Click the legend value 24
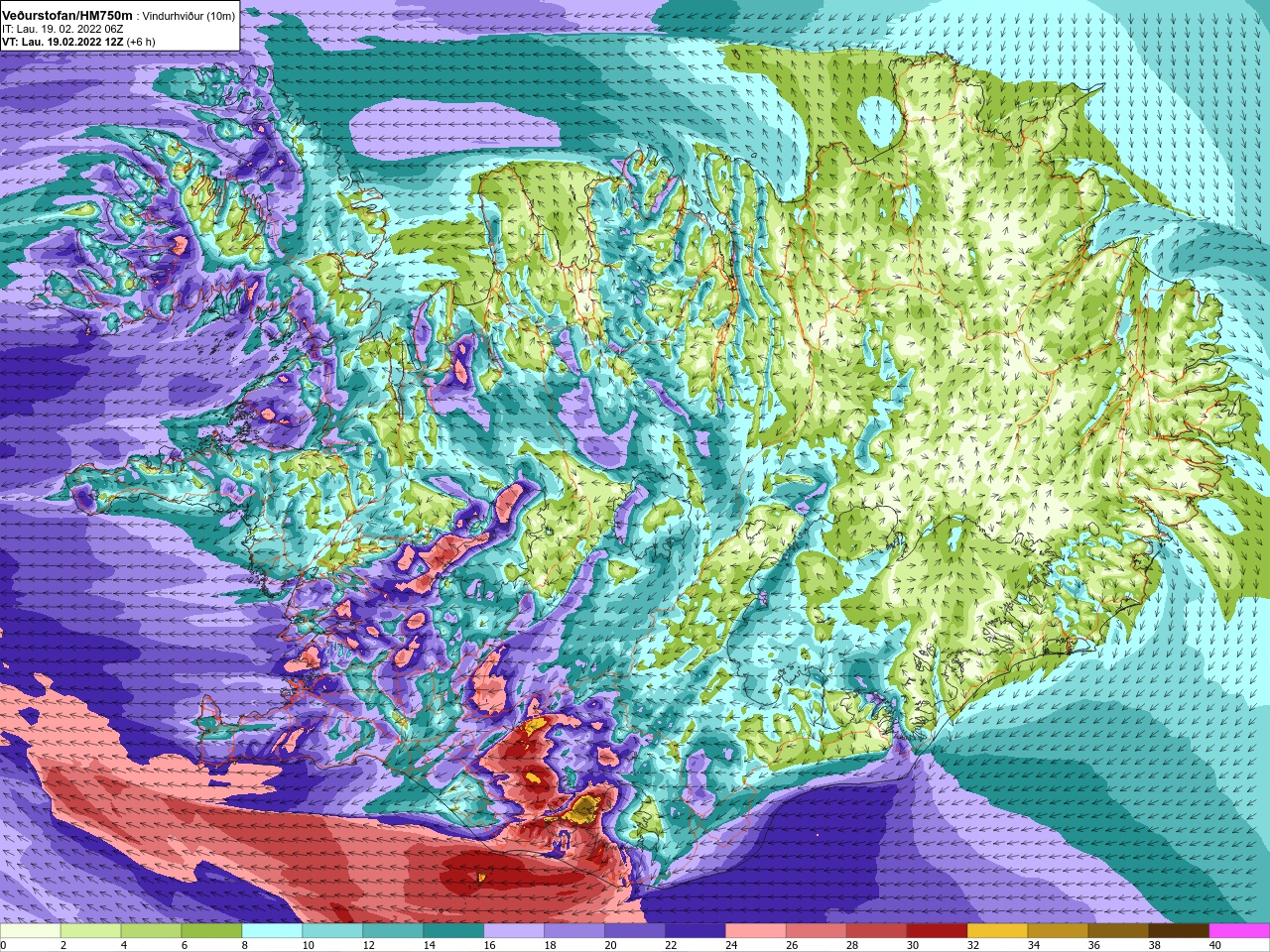 point(731,945)
